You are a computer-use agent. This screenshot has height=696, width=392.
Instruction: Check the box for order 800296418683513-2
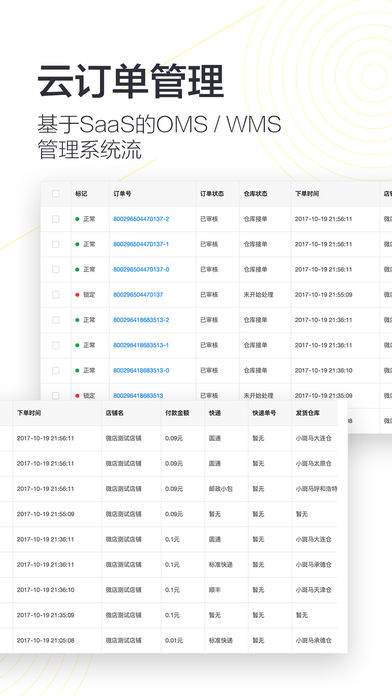point(55,320)
